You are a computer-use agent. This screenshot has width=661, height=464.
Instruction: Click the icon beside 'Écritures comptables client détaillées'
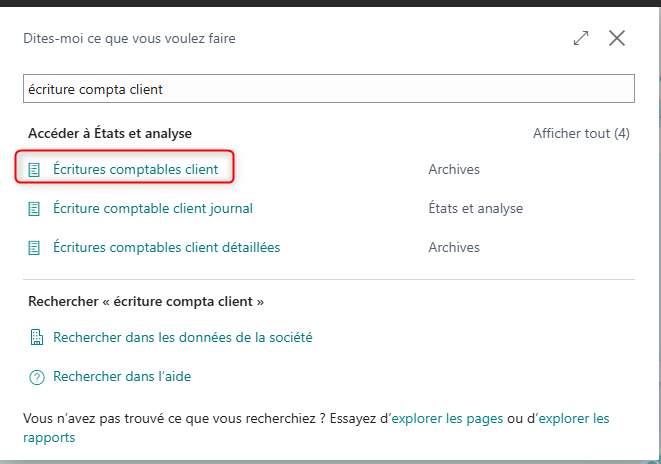point(35,247)
